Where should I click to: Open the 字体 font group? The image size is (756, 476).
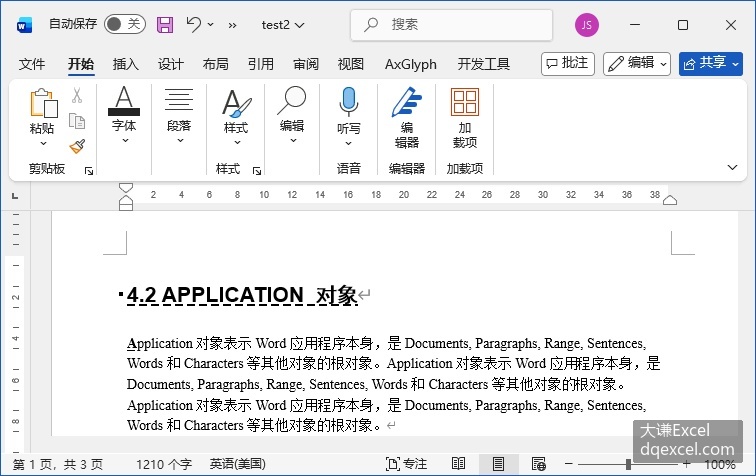tap(124, 115)
